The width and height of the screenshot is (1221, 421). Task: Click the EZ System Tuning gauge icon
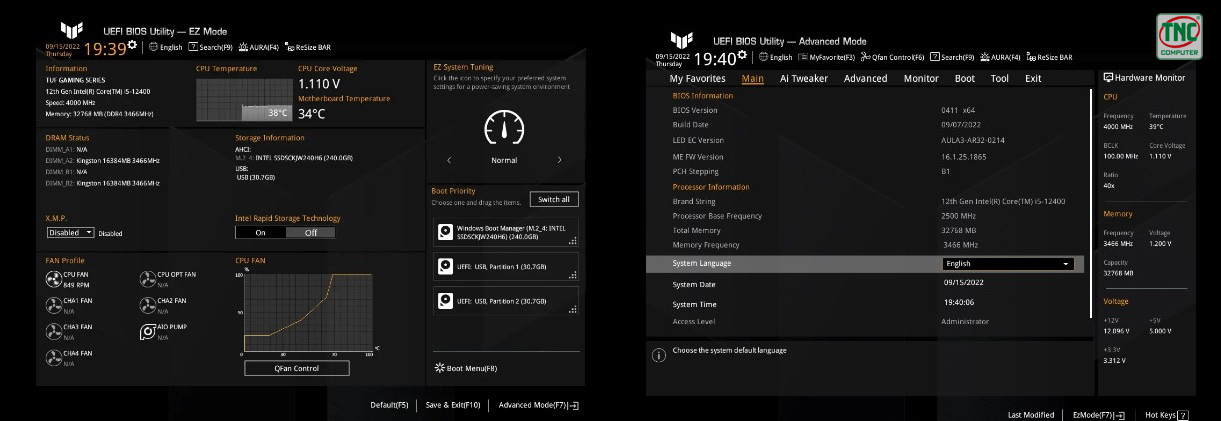pyautogui.click(x=503, y=127)
